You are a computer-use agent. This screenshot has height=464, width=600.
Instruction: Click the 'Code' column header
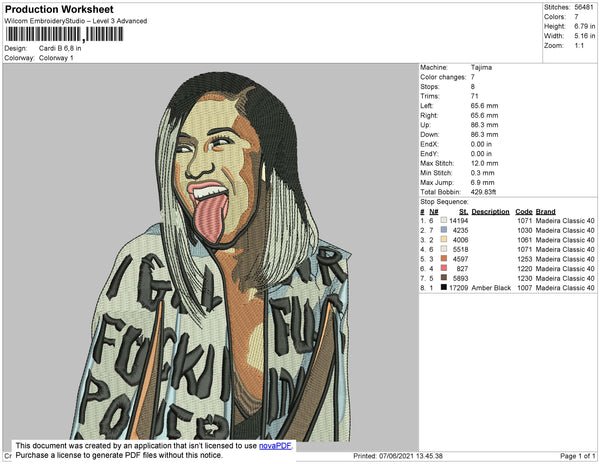(x=524, y=212)
